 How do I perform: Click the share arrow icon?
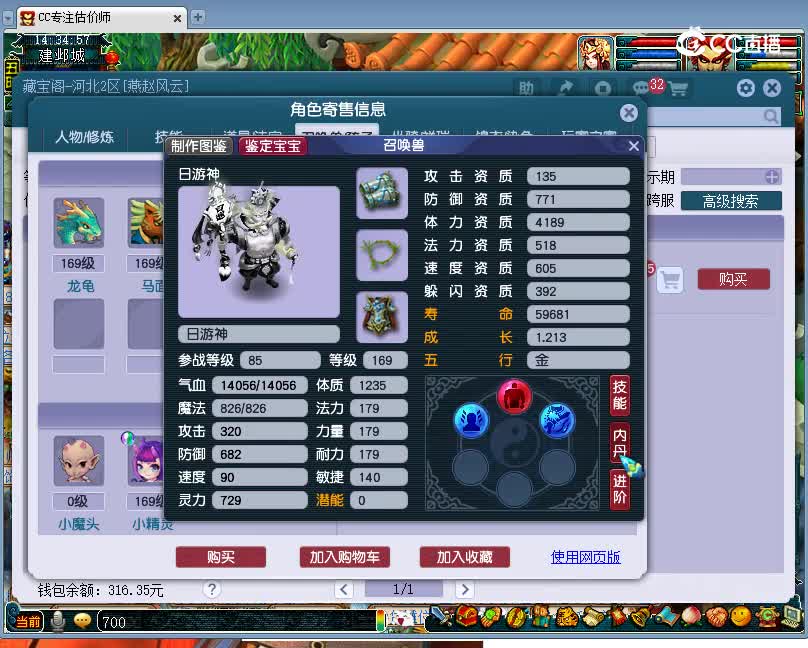pyautogui.click(x=566, y=88)
